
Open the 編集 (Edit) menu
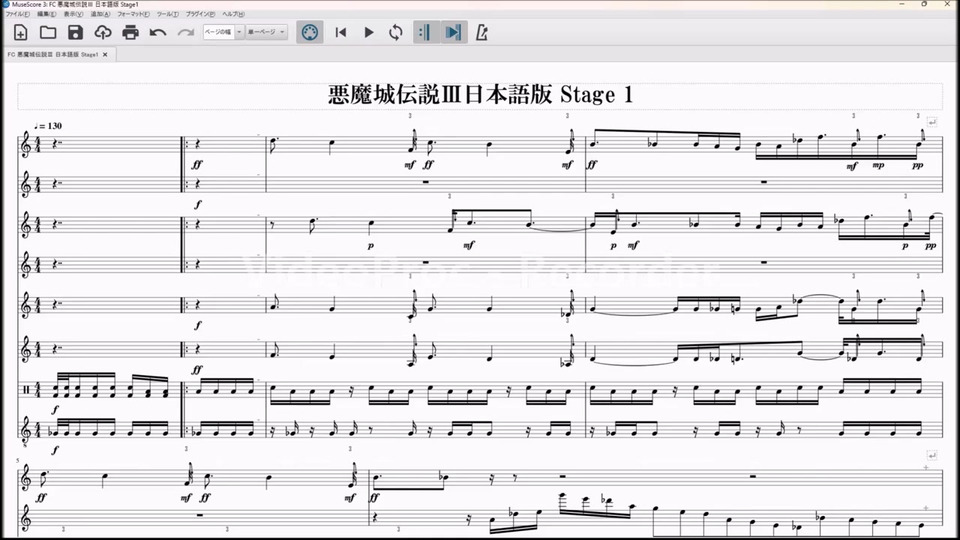pos(46,14)
